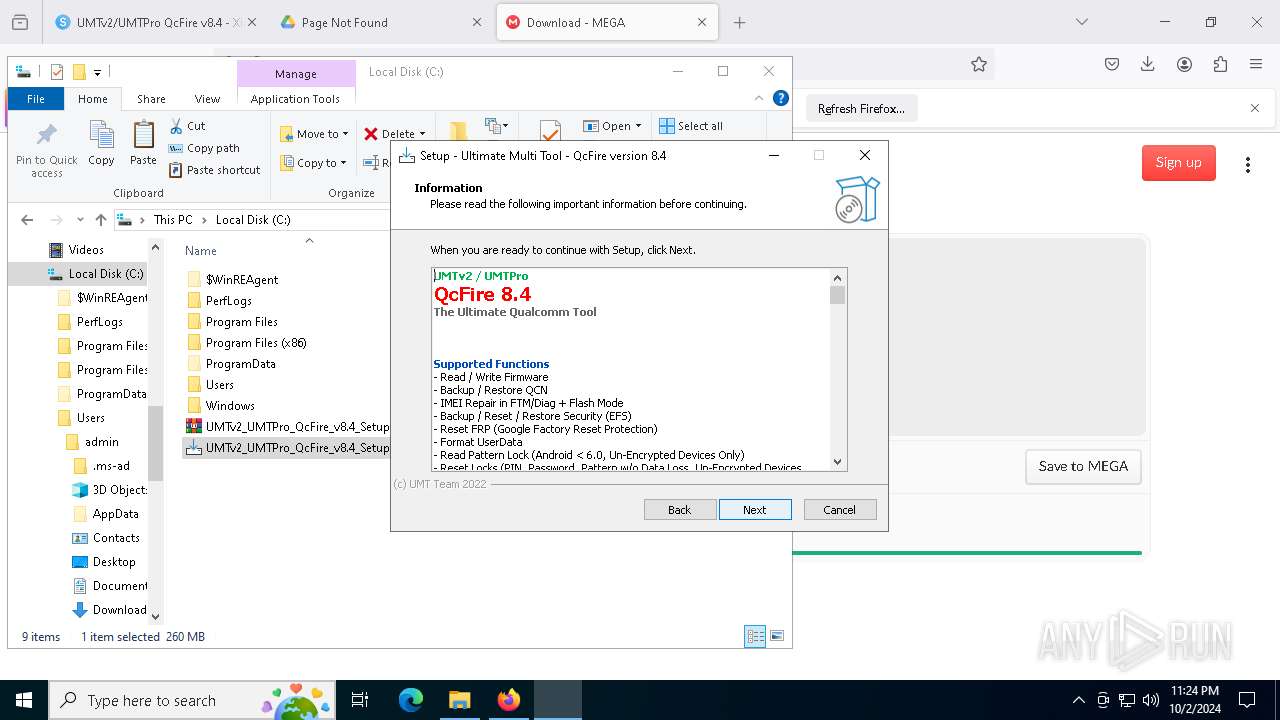Open Firefox extensions puzzle icon
1280x720 pixels.
[x=1220, y=64]
